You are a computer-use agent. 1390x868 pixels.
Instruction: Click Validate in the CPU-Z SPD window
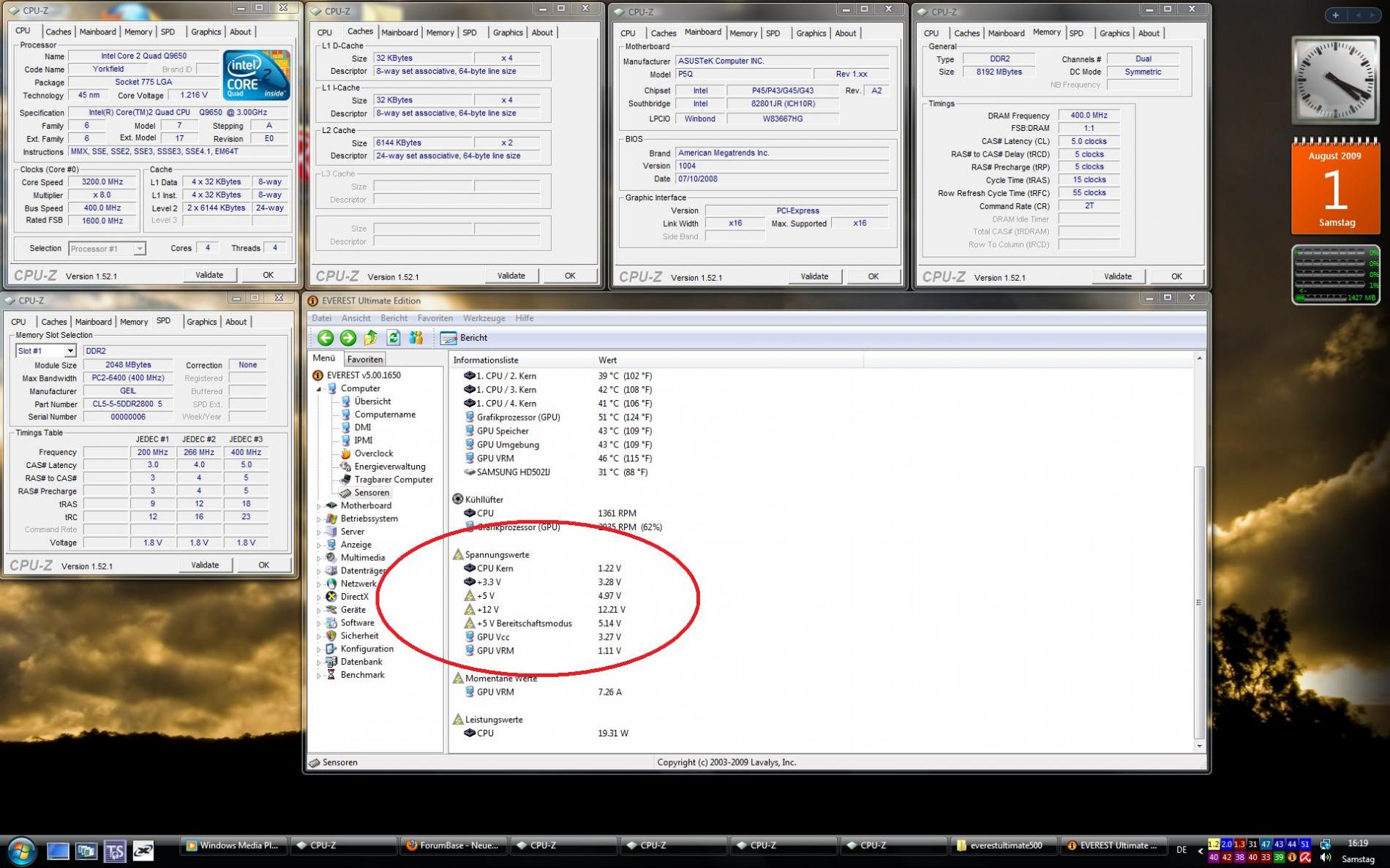205,565
